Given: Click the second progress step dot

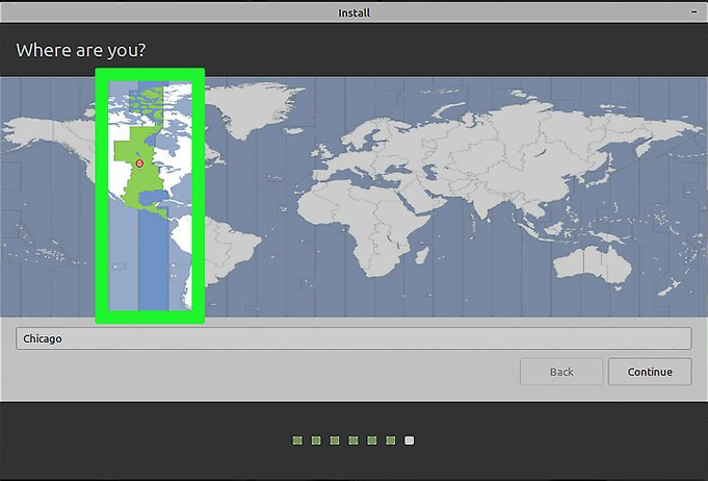Looking at the screenshot, I should (316, 440).
